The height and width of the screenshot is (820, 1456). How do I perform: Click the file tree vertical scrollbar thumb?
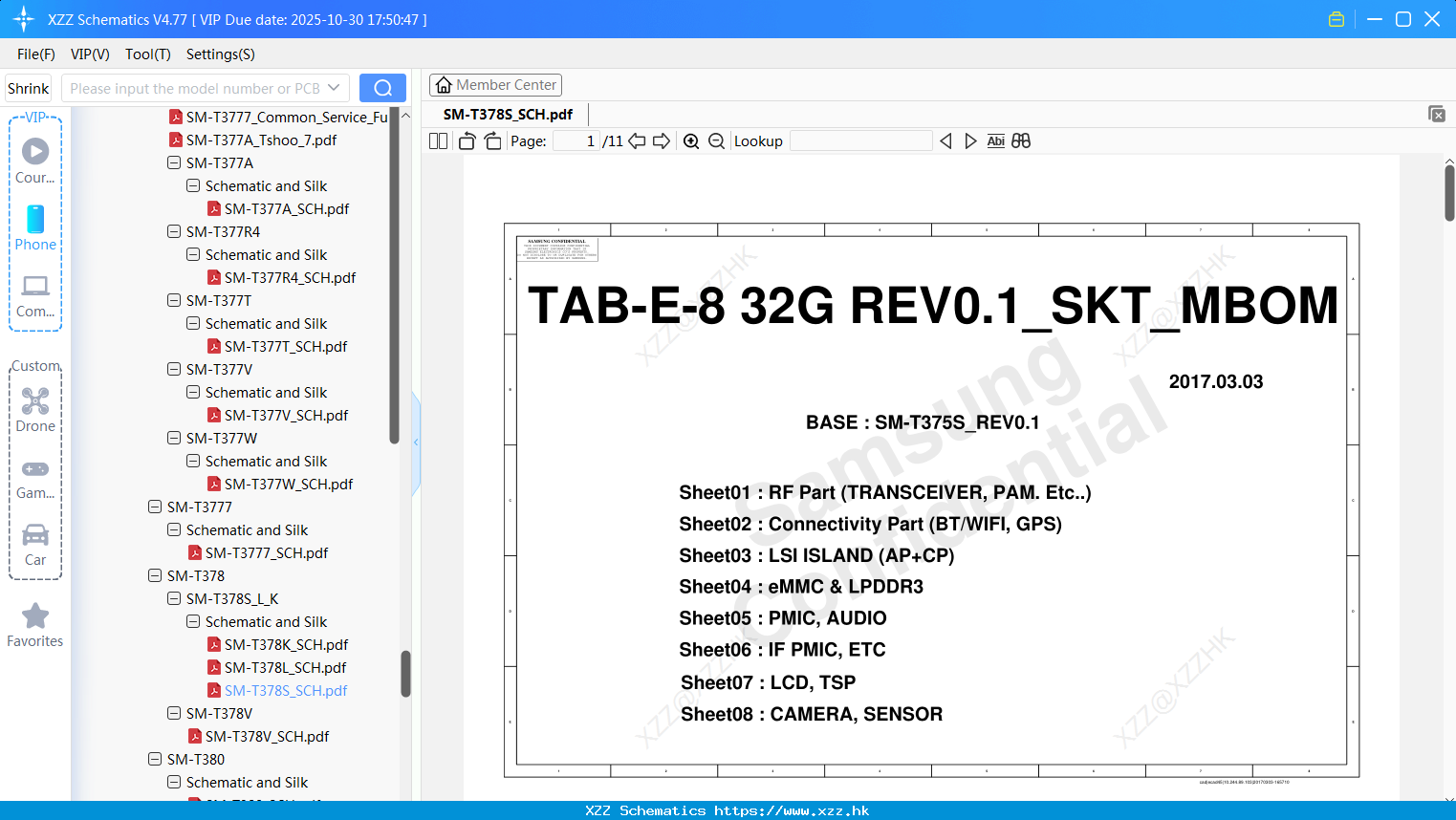pos(405,674)
